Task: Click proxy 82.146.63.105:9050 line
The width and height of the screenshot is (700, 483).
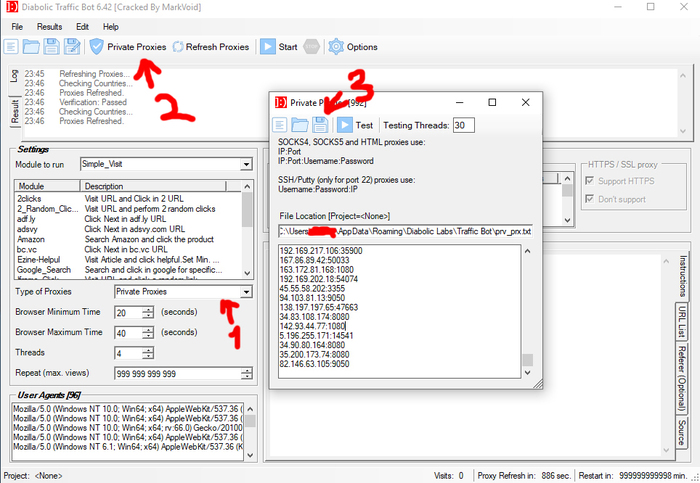Action: click(314, 364)
